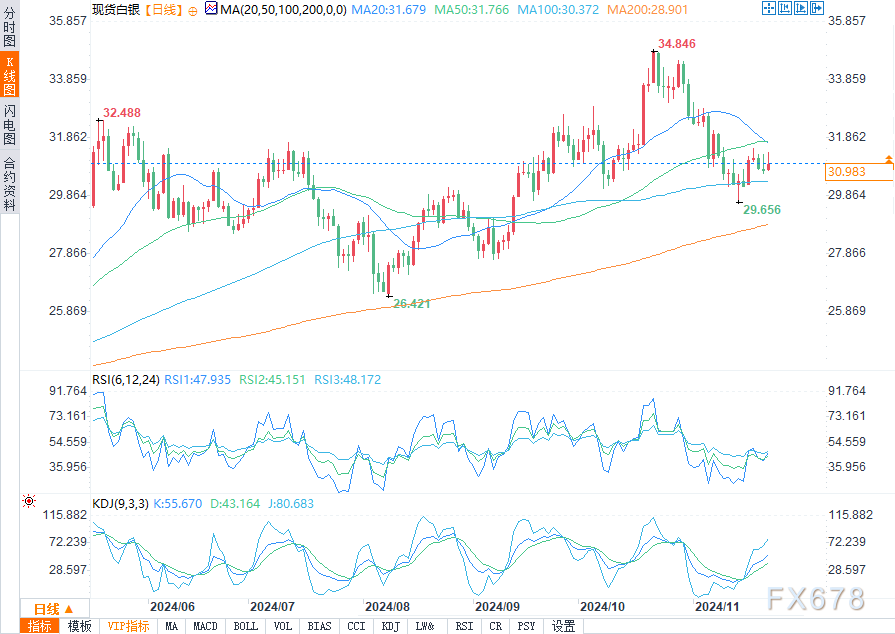This screenshot has width=895, height=634.
Task: Click the MA indicator icon before MA(20,50,100,200,0,0)
Action: 211,8
